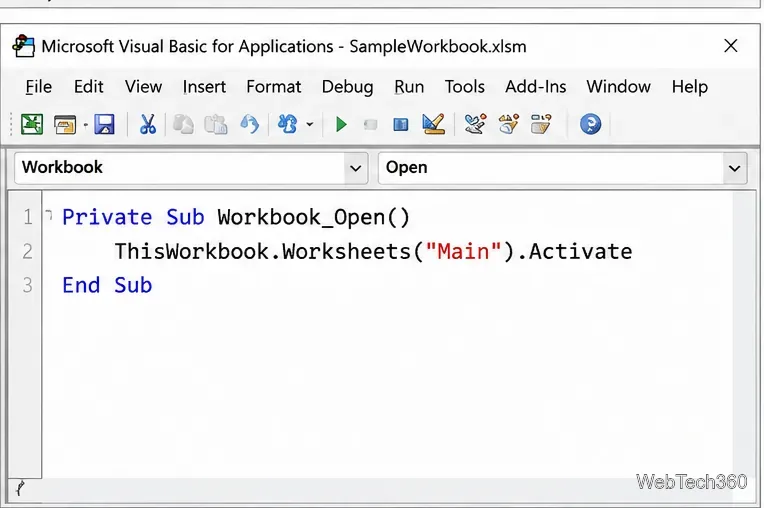Collapse the Workbook_Open sub fold marker

(48, 214)
